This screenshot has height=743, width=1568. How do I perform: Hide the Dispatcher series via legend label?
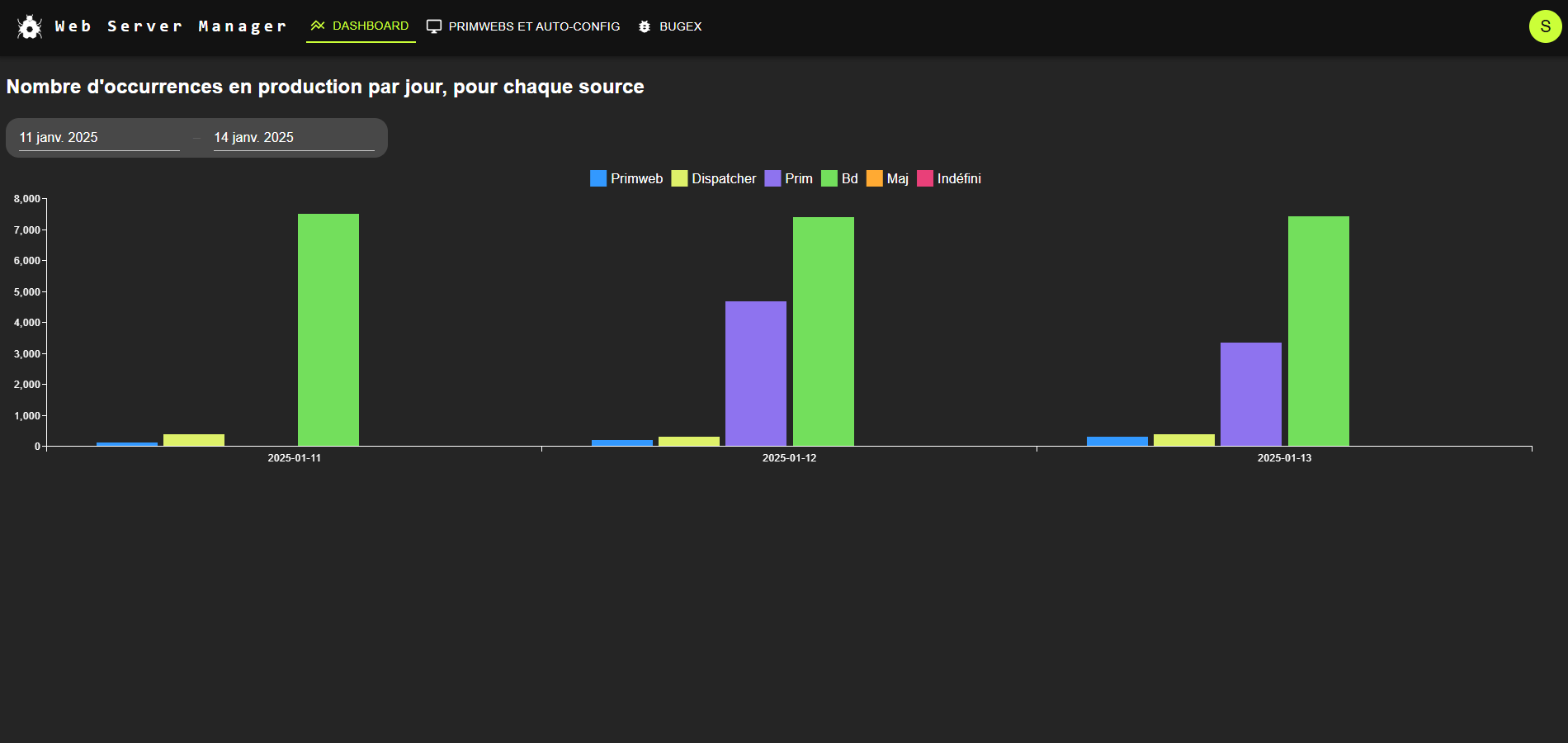[x=723, y=178]
